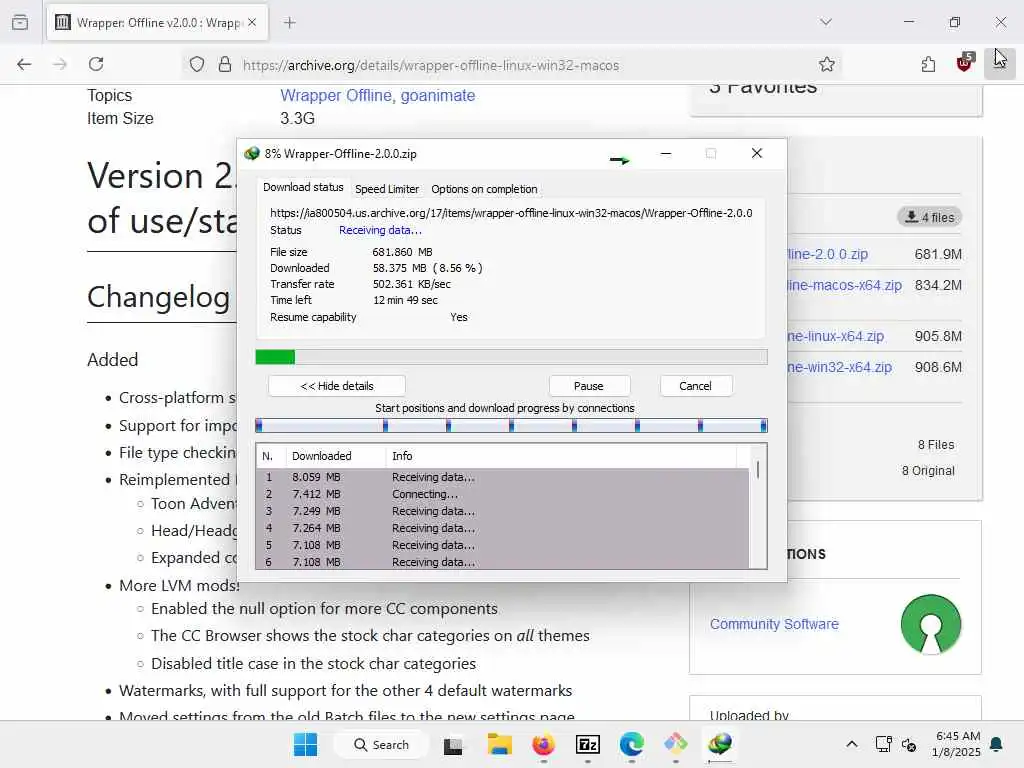
Task: Pause the Wrapper-Offline download
Action: (x=589, y=386)
